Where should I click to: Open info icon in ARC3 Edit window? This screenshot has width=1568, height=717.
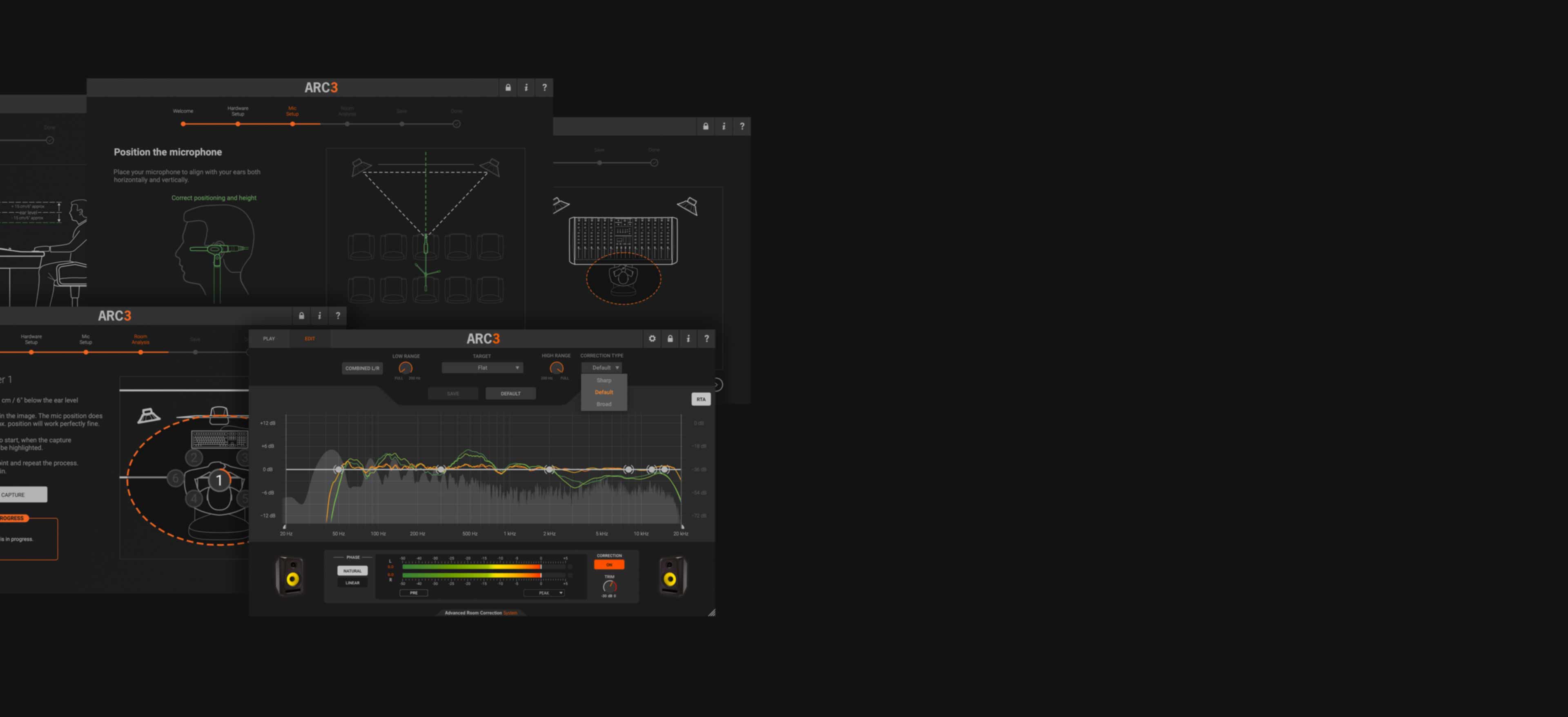688,338
